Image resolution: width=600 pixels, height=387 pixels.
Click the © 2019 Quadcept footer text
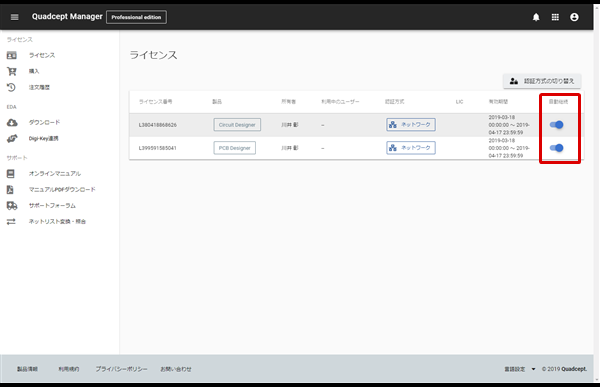point(564,369)
